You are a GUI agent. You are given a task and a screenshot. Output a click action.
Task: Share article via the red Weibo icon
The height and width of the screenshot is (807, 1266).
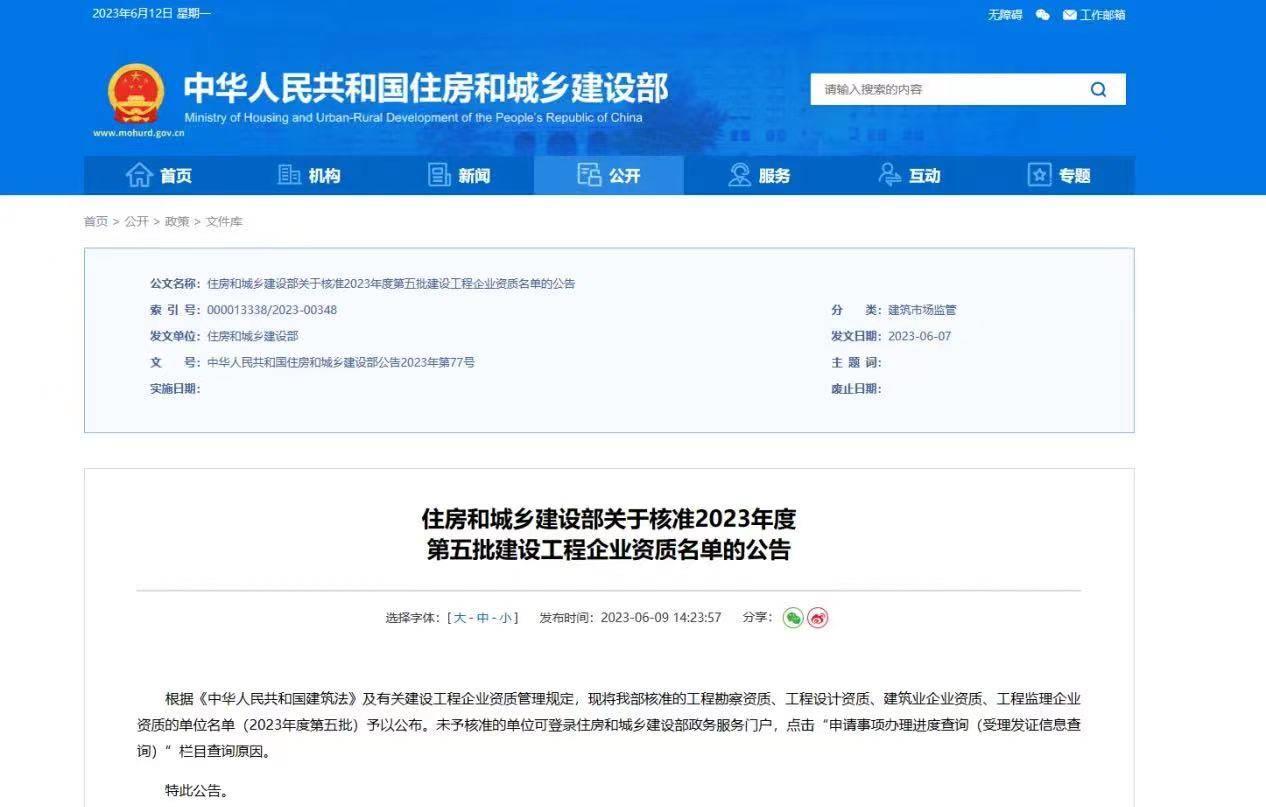818,618
